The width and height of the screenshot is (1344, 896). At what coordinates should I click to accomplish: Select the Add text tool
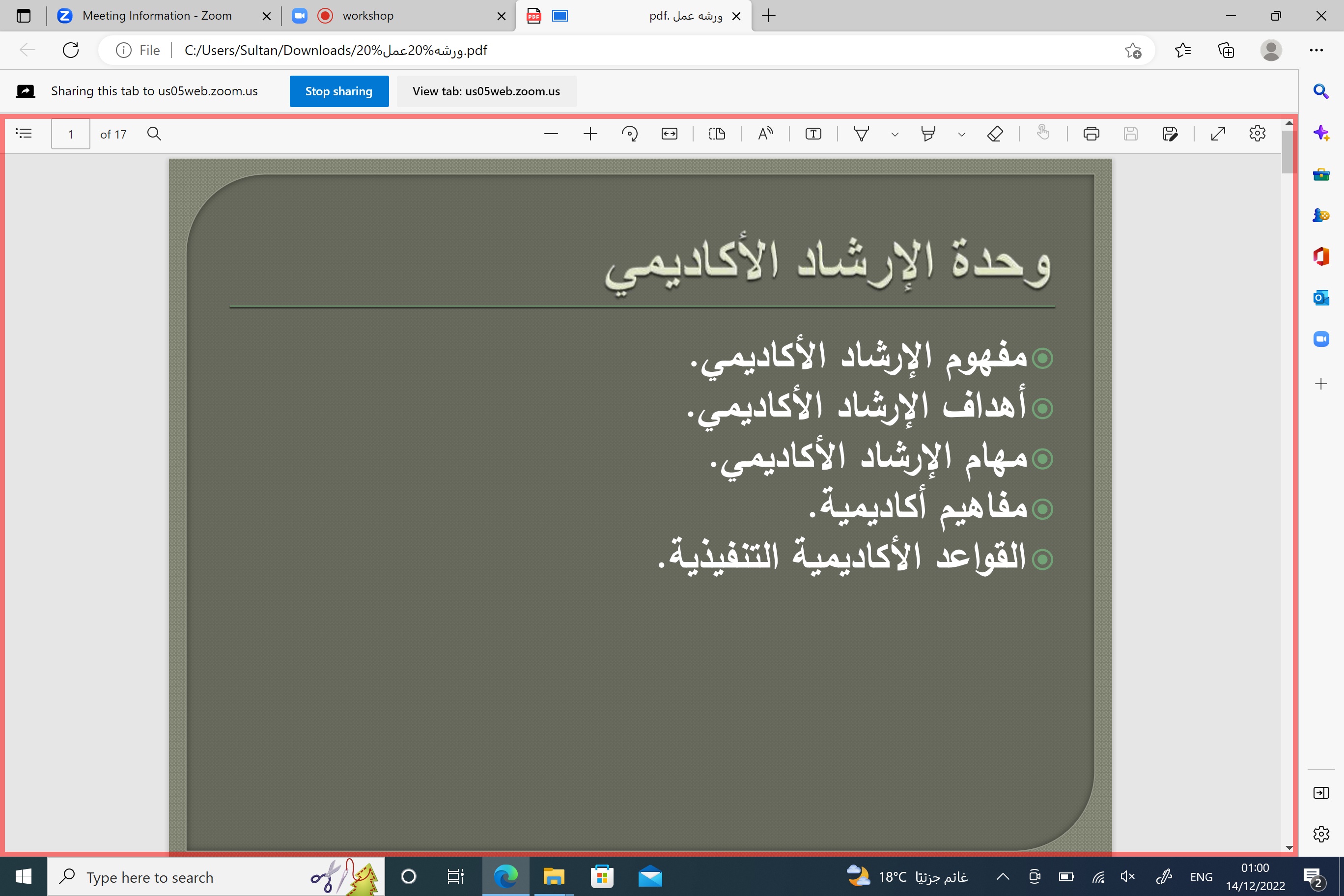(x=813, y=134)
